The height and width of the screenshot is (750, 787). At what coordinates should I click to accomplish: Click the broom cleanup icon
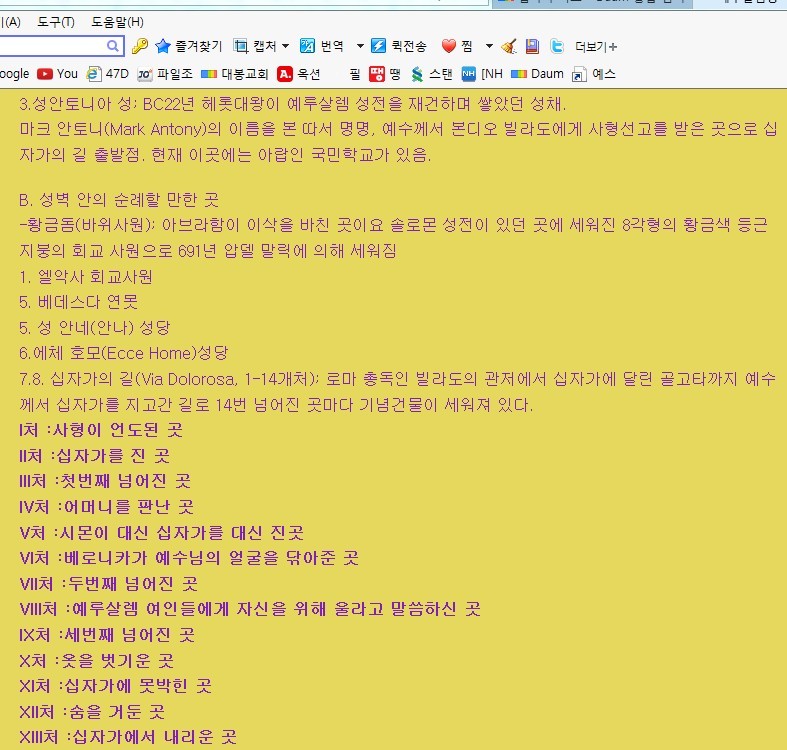tap(509, 46)
